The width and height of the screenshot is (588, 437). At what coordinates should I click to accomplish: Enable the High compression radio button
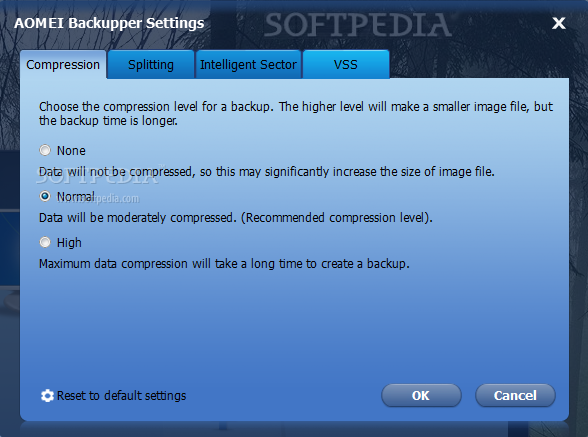pos(45,242)
